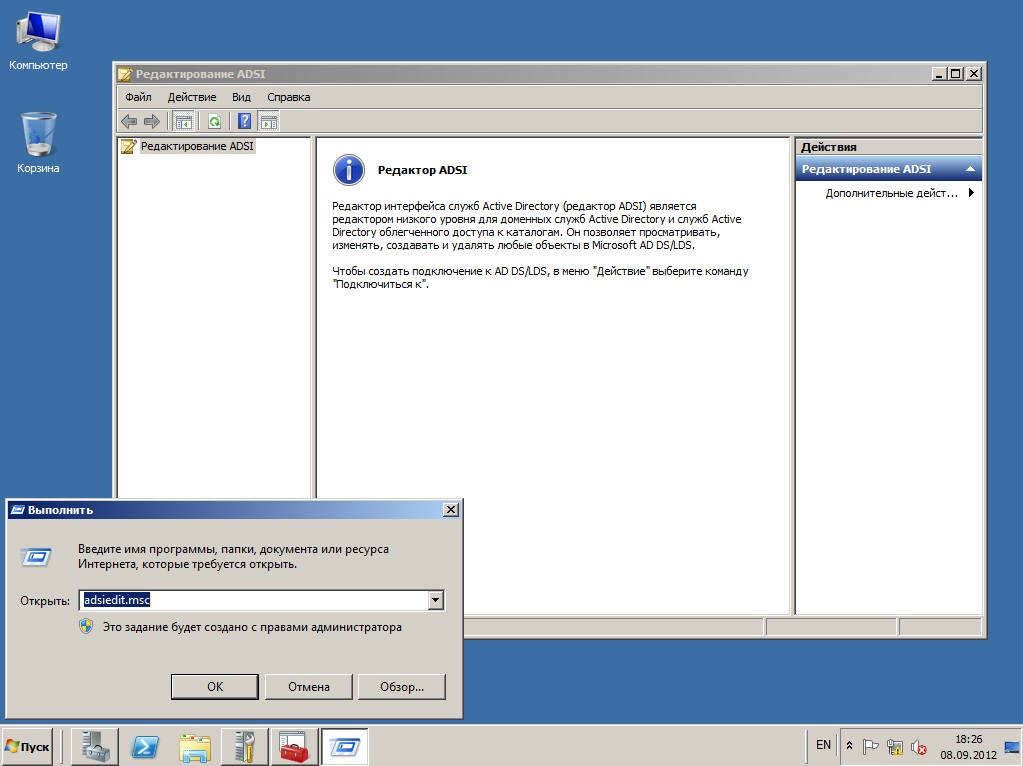Screen dimensions: 1023x766
Task: Launch PowerShell from the taskbar
Action: 144,746
